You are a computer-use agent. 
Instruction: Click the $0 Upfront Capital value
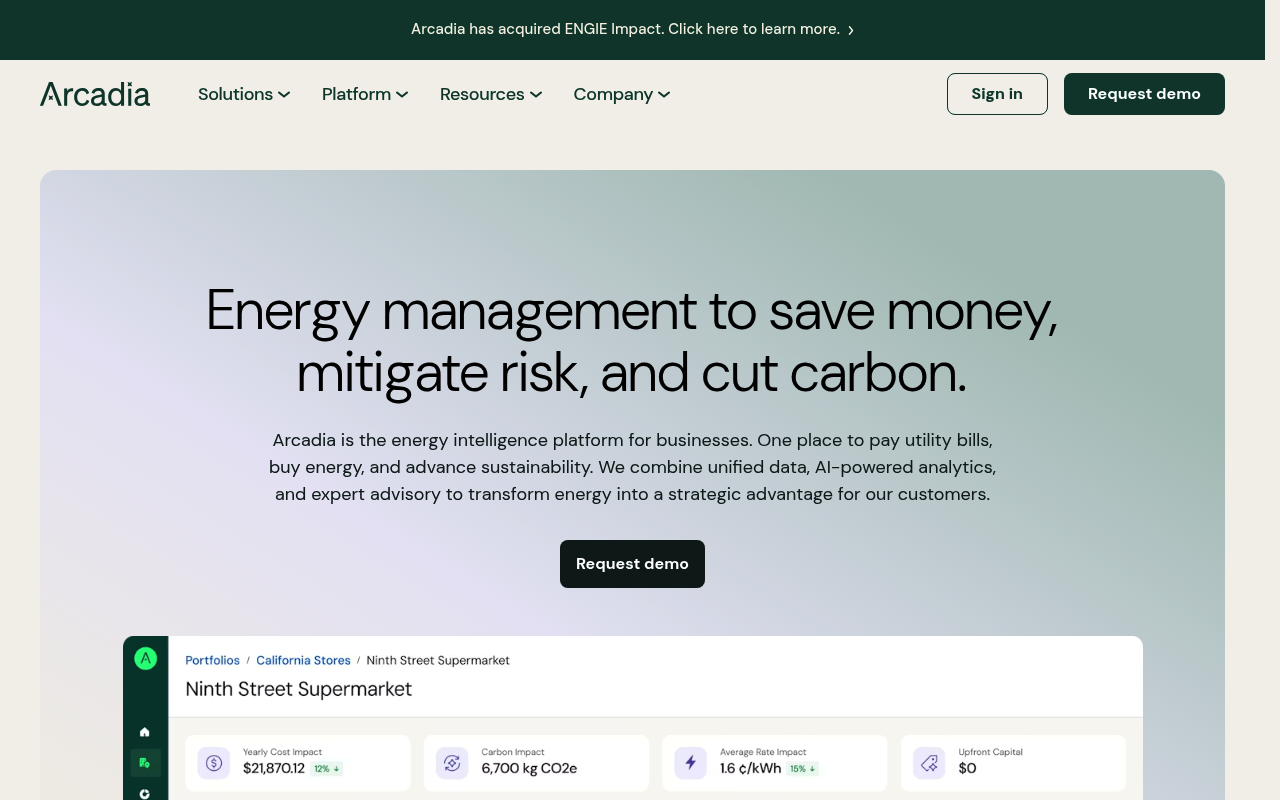coord(967,769)
